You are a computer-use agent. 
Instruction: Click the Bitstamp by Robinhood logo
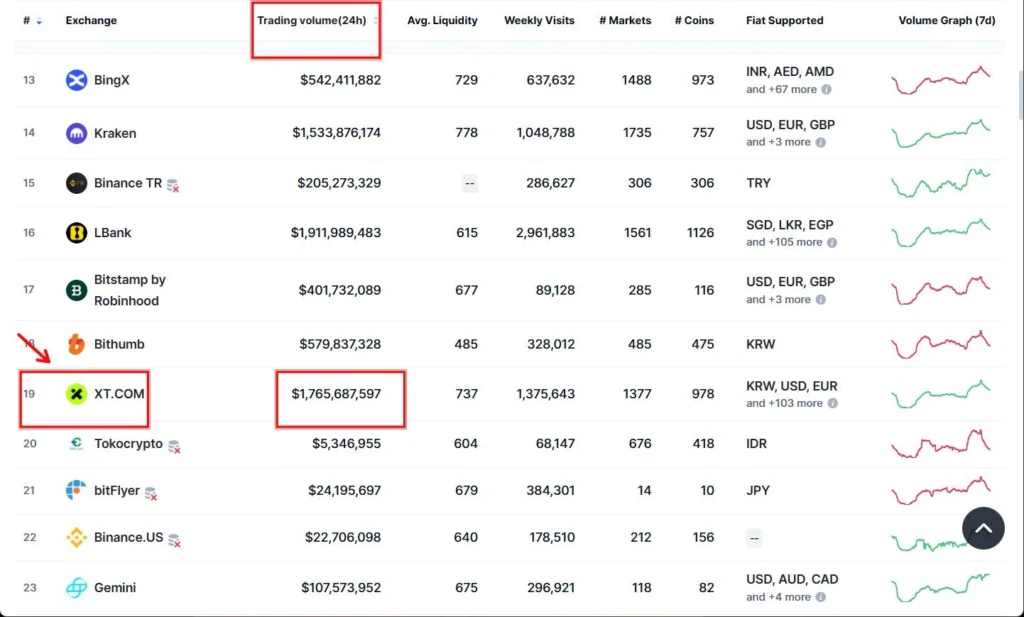click(76, 290)
